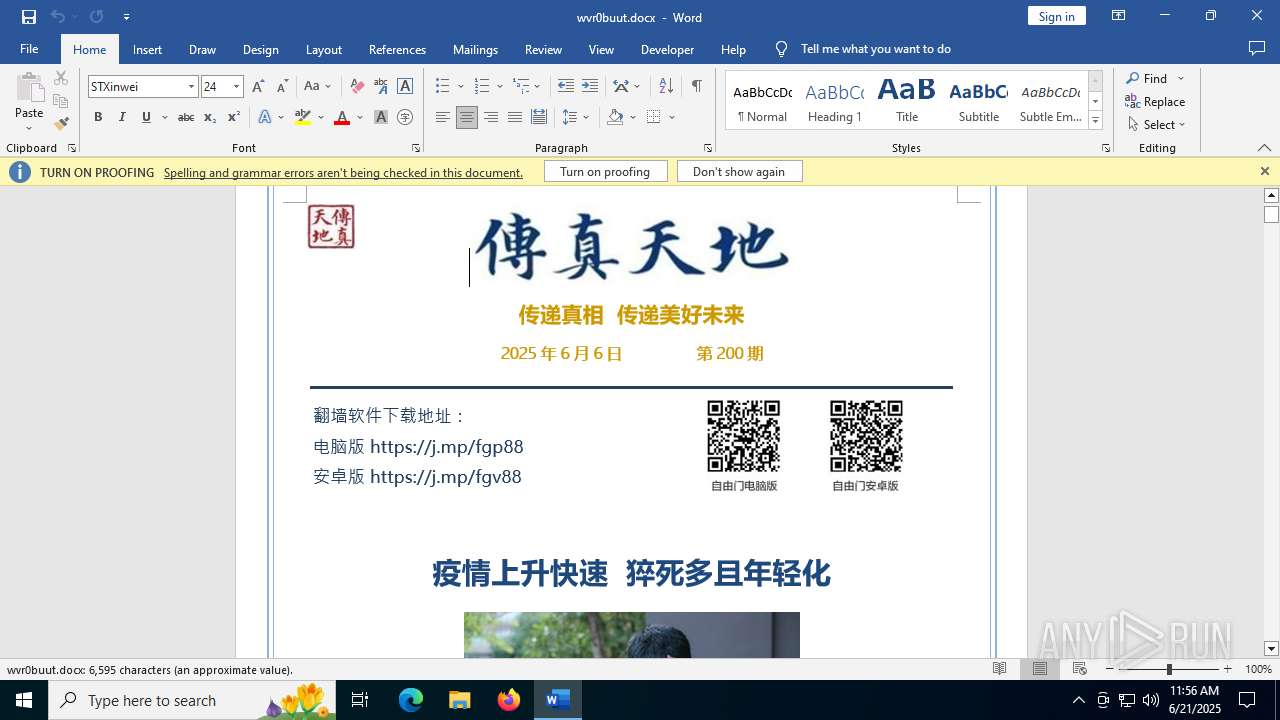This screenshot has height=720, width=1280.
Task: Close the proofing notification bar
Action: (x=1264, y=172)
